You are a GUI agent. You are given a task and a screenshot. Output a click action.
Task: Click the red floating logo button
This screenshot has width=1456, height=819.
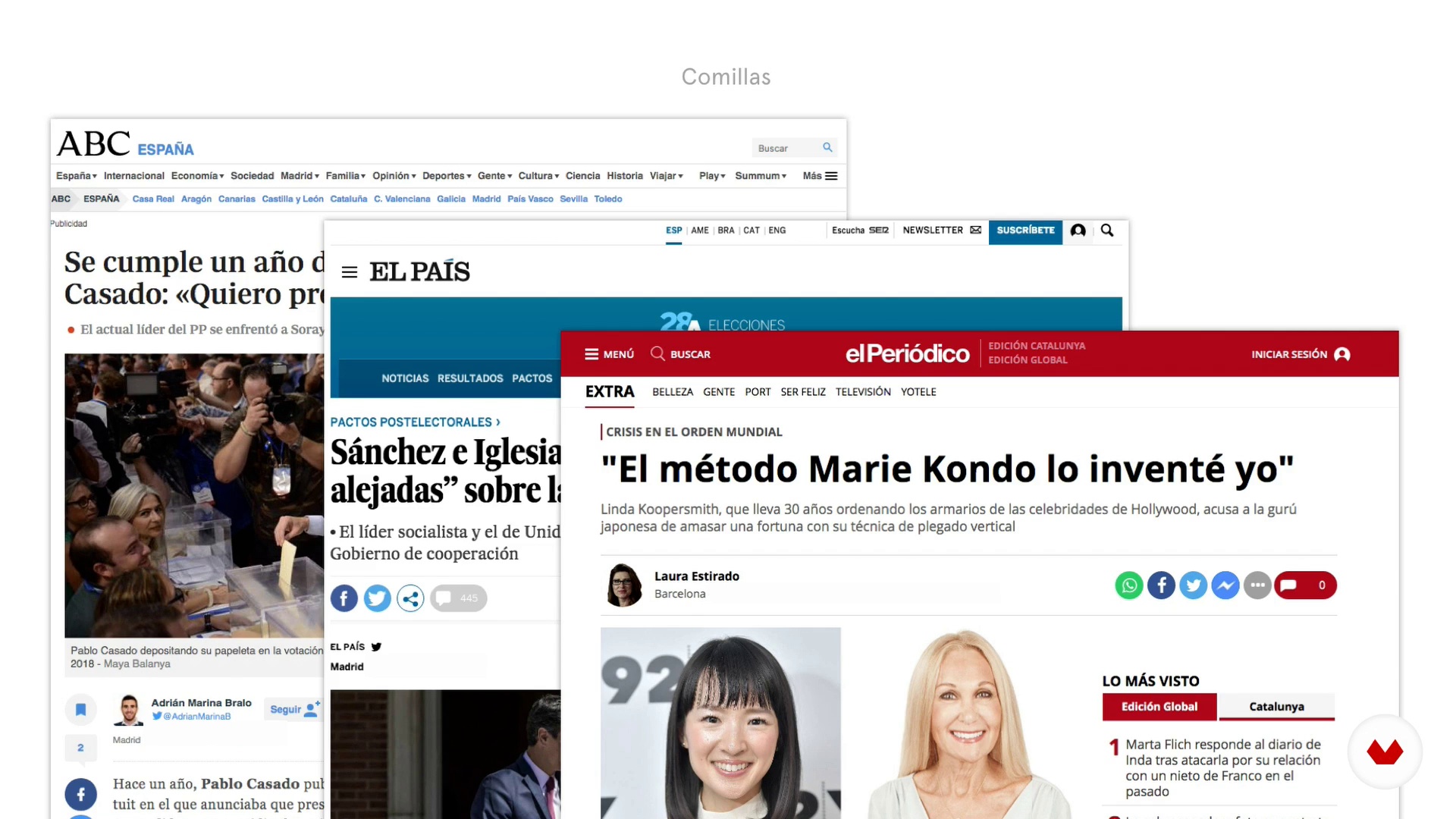(x=1385, y=752)
